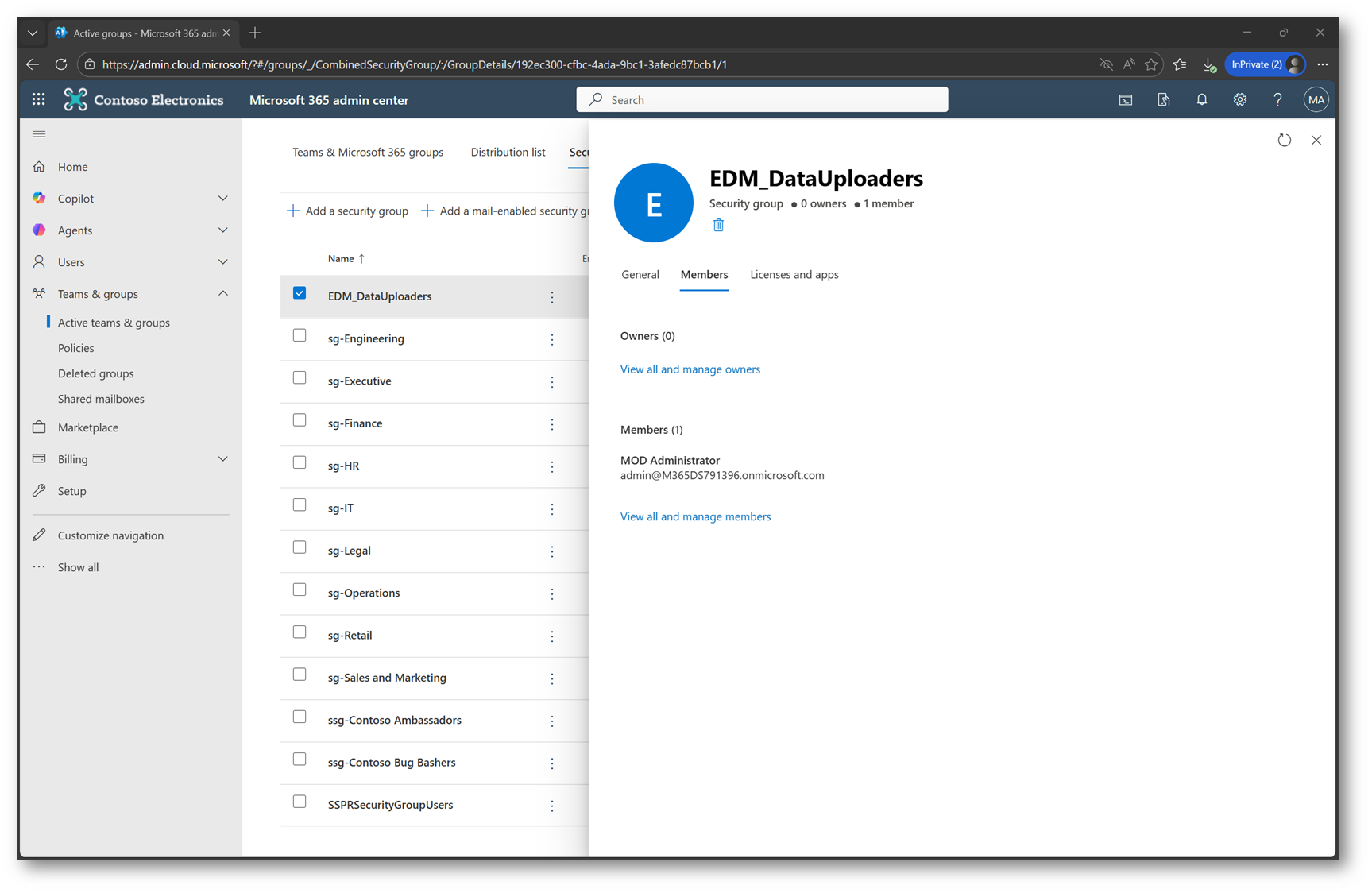Viewport: 1372px width, 893px height.
Task: Click the help question mark icon
Action: pyautogui.click(x=1277, y=99)
